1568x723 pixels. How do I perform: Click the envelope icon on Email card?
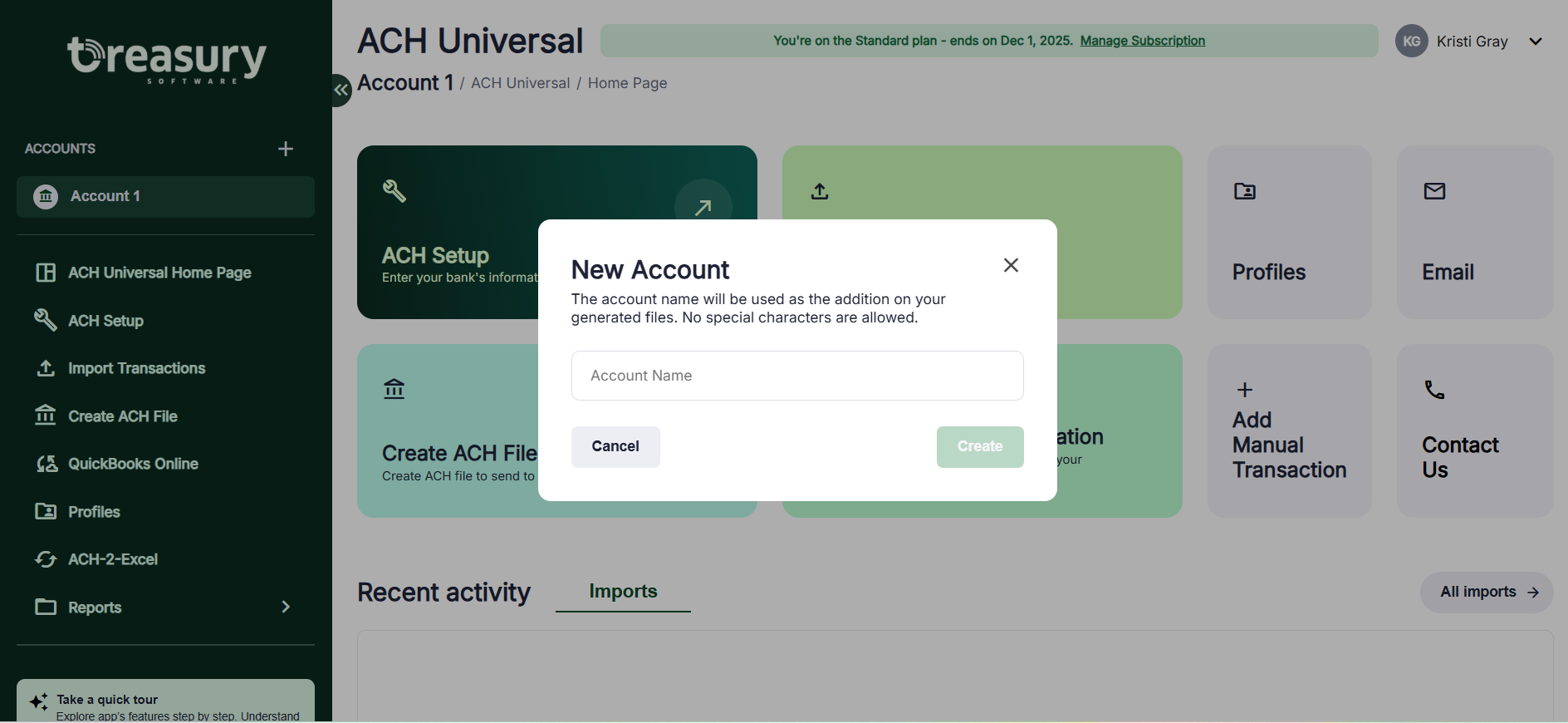click(x=1434, y=191)
